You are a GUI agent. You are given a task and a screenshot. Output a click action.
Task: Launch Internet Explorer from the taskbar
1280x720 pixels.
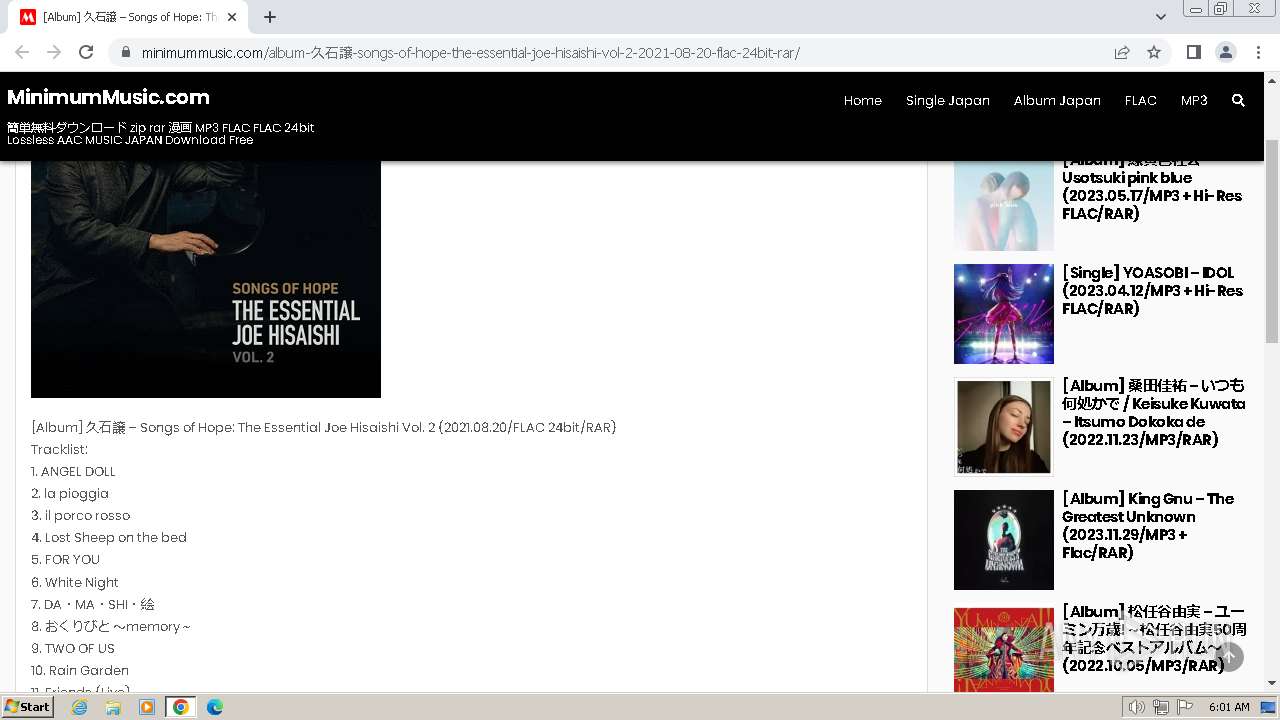click(x=79, y=707)
